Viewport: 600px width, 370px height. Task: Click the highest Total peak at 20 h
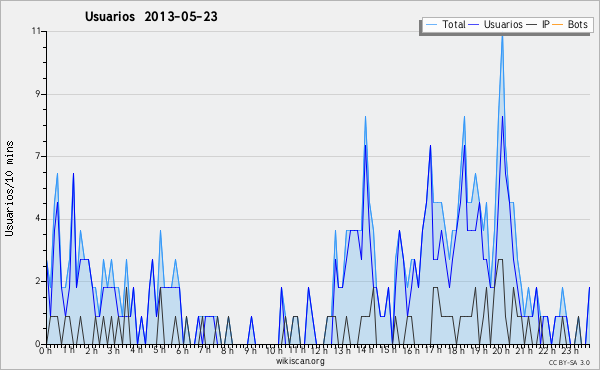tap(502, 37)
